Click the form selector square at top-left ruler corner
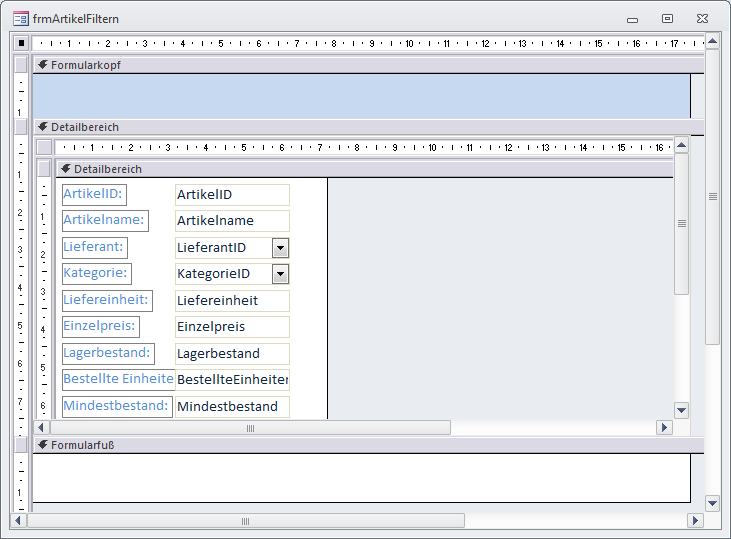731x539 pixels. [21, 43]
